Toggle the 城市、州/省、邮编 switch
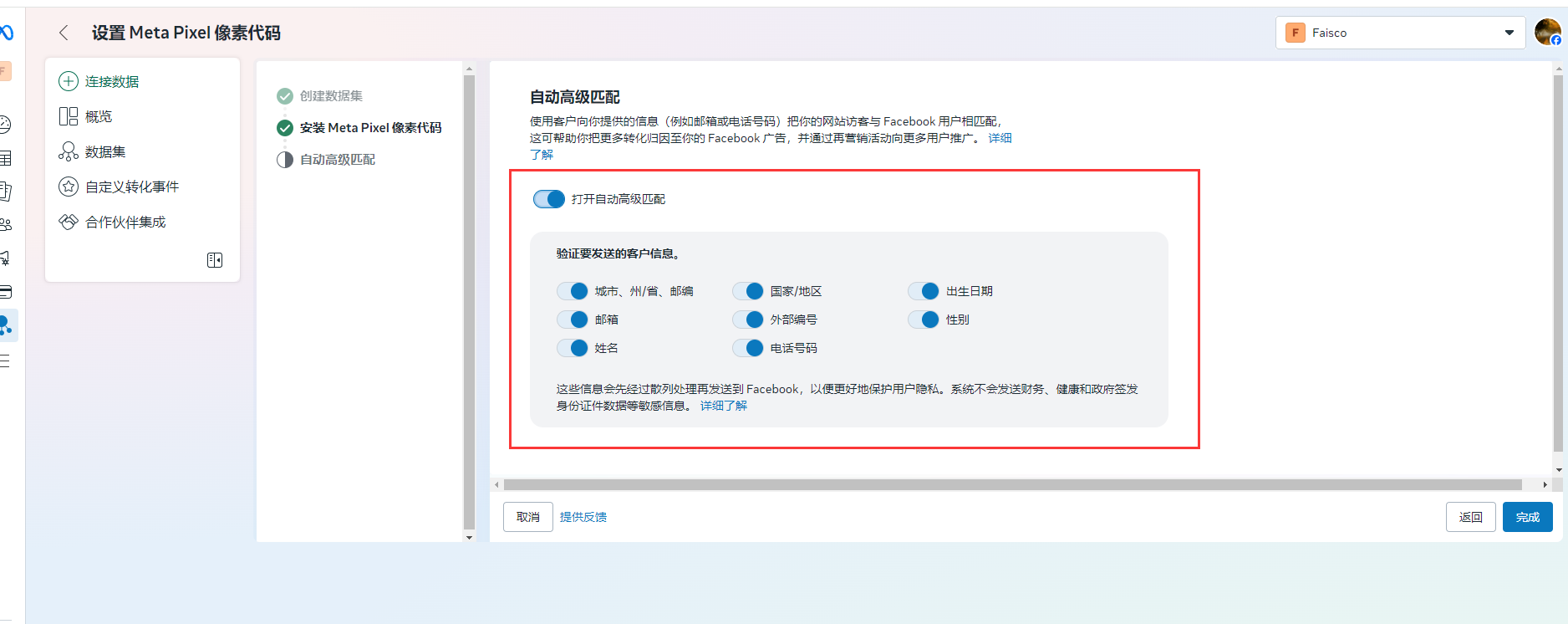The image size is (1568, 624). pyautogui.click(x=573, y=291)
